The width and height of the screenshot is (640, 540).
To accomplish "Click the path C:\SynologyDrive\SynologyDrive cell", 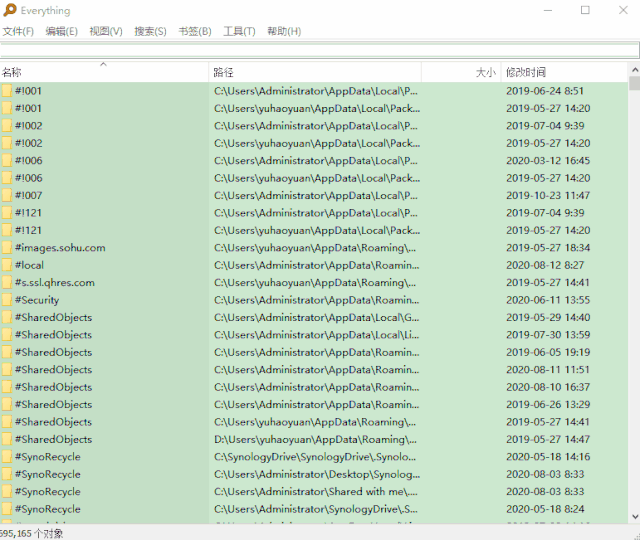I will pyautogui.click(x=315, y=457).
